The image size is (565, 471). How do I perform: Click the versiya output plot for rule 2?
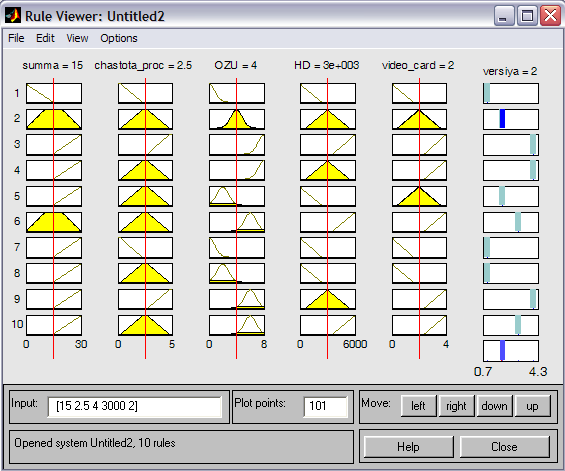tap(511, 119)
